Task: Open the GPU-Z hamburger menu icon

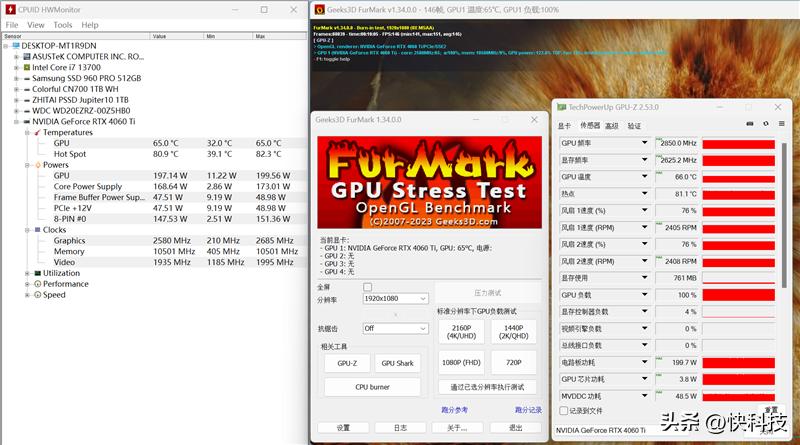Action: point(782,124)
